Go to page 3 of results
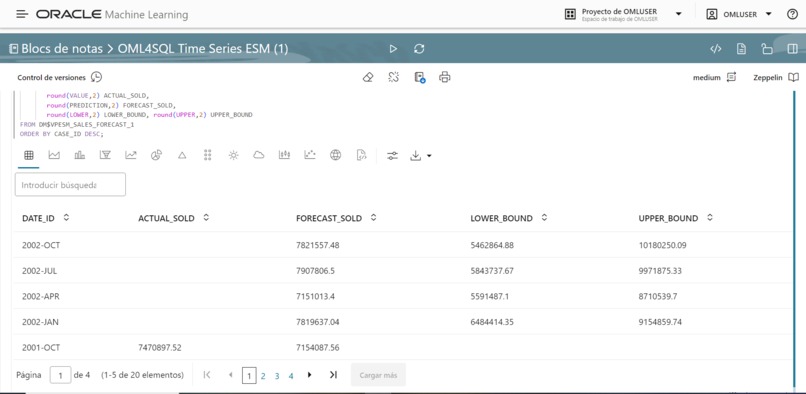 coord(277,376)
